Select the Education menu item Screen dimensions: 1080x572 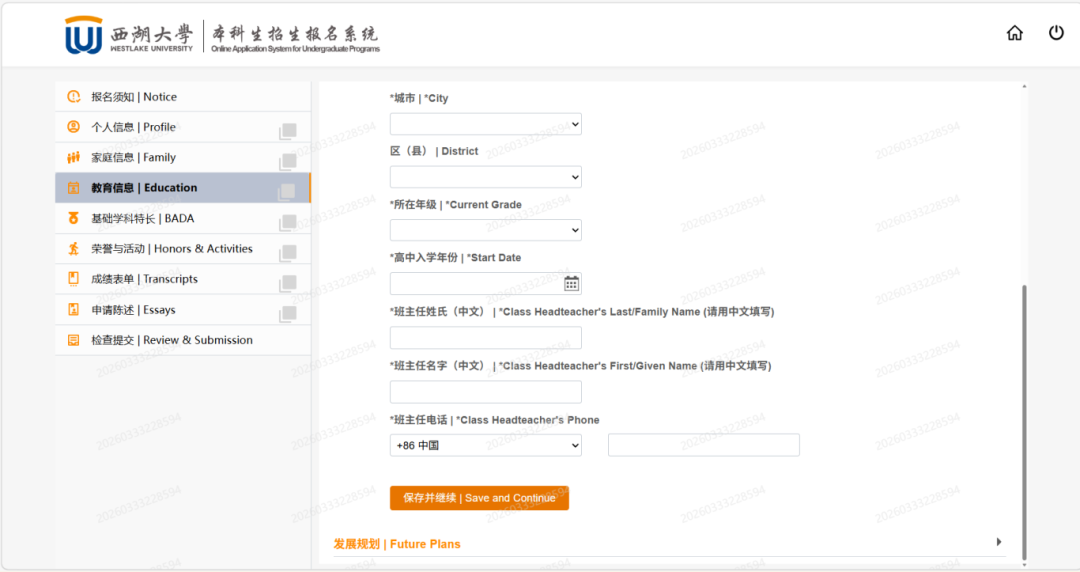[x=183, y=187]
